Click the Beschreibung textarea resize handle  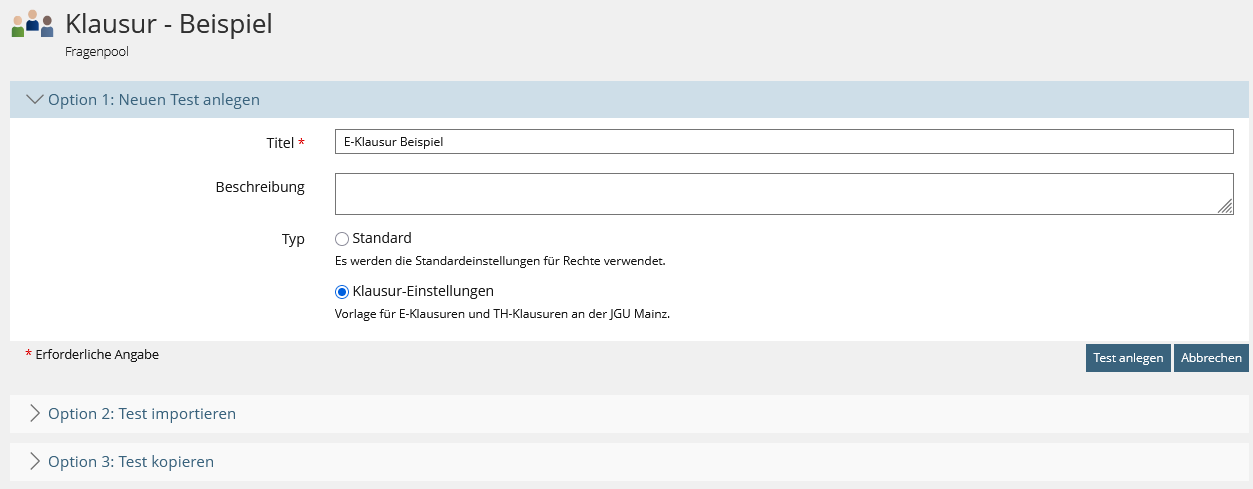click(x=1226, y=207)
